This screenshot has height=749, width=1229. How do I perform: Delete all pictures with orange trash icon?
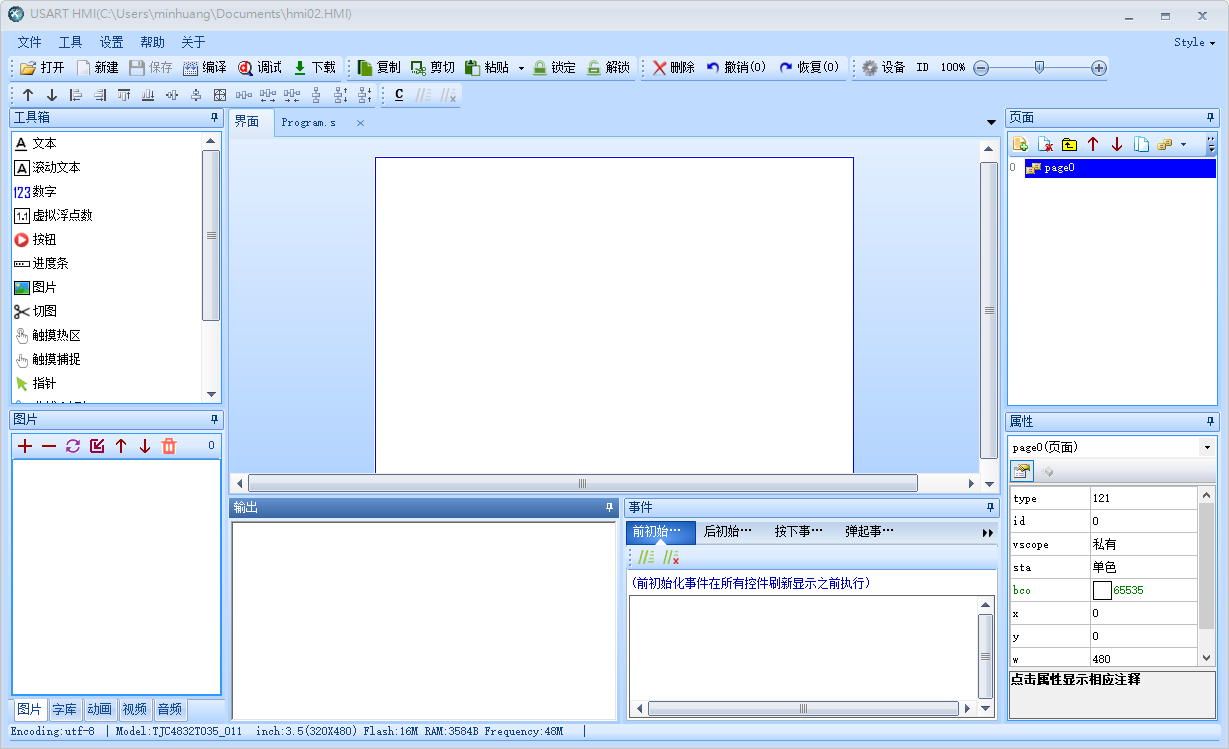pyautogui.click(x=169, y=446)
